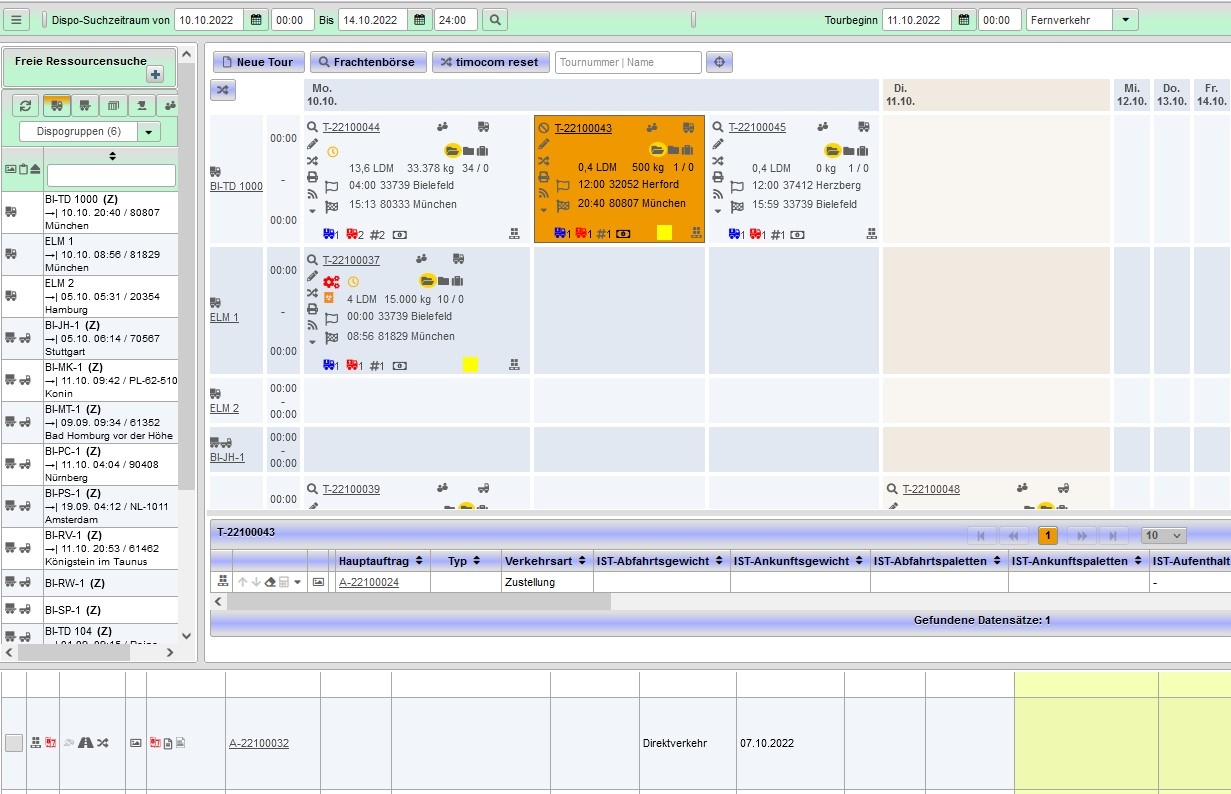1231x794 pixels.
Task: Open the yellow folder icon of tour T-22100044
Action: coord(452,151)
